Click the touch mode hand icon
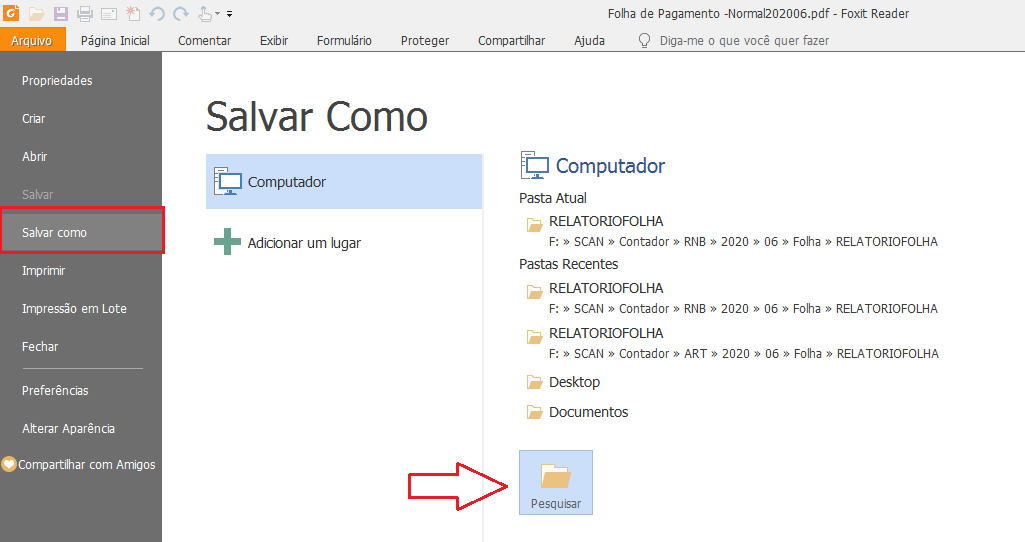 tap(205, 13)
